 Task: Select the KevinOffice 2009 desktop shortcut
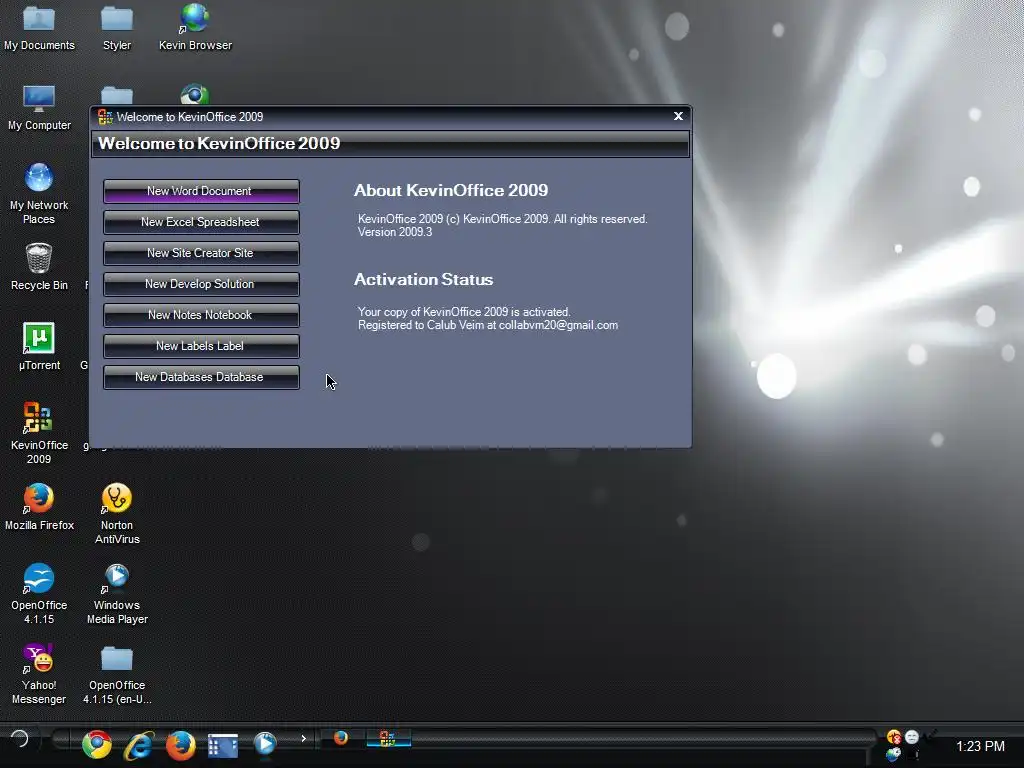click(39, 433)
